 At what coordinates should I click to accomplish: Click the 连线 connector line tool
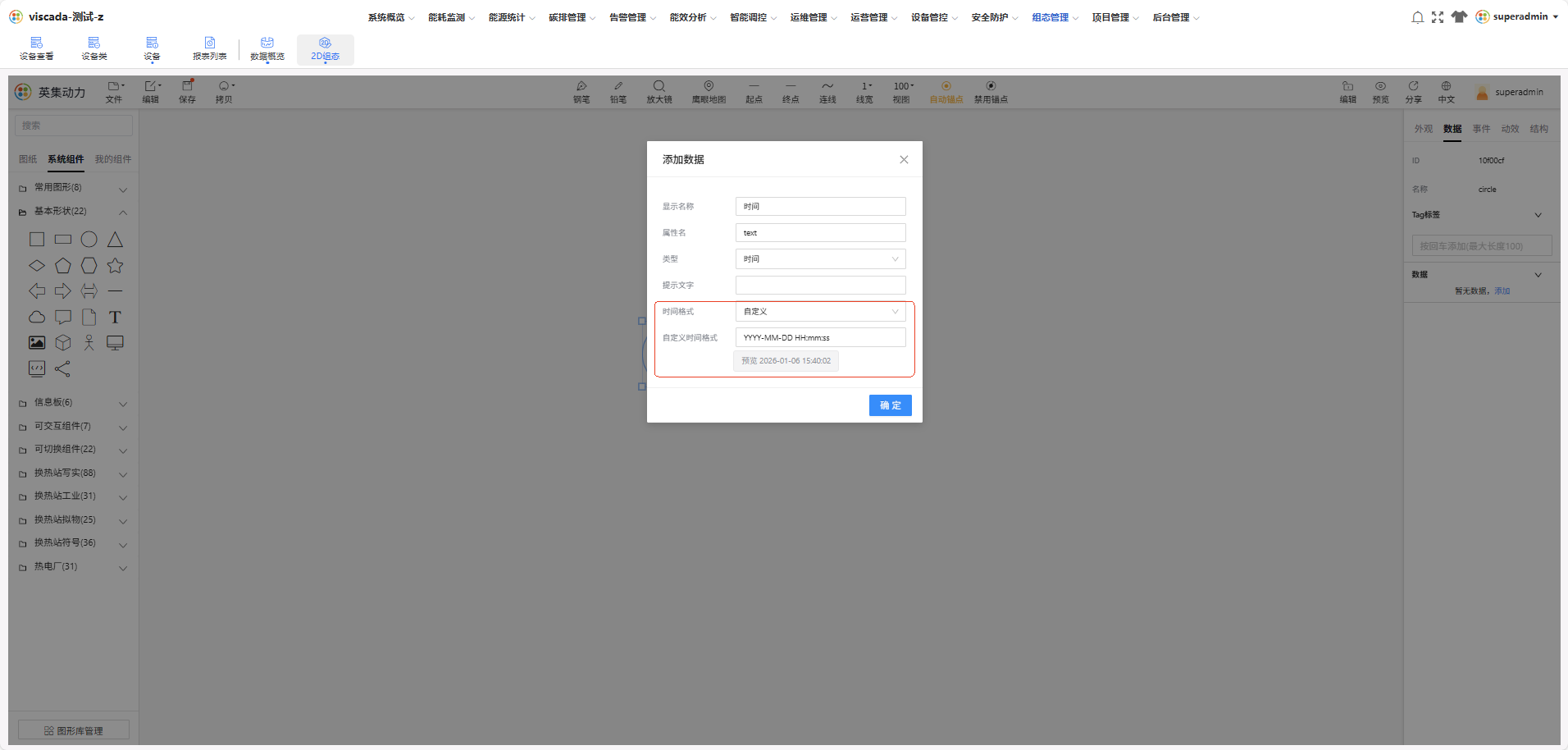pyautogui.click(x=827, y=92)
